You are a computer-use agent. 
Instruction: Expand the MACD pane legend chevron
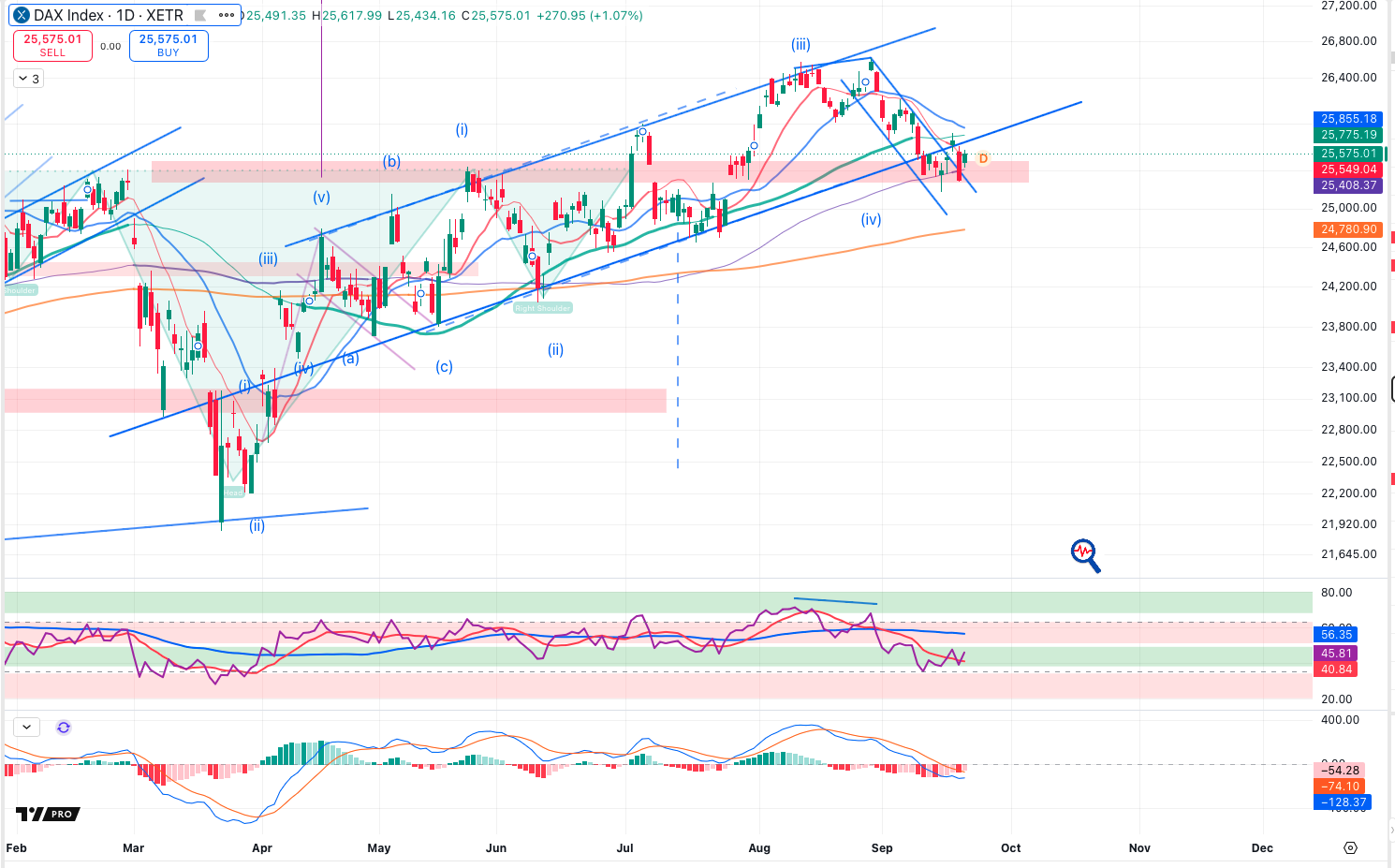tap(26, 727)
